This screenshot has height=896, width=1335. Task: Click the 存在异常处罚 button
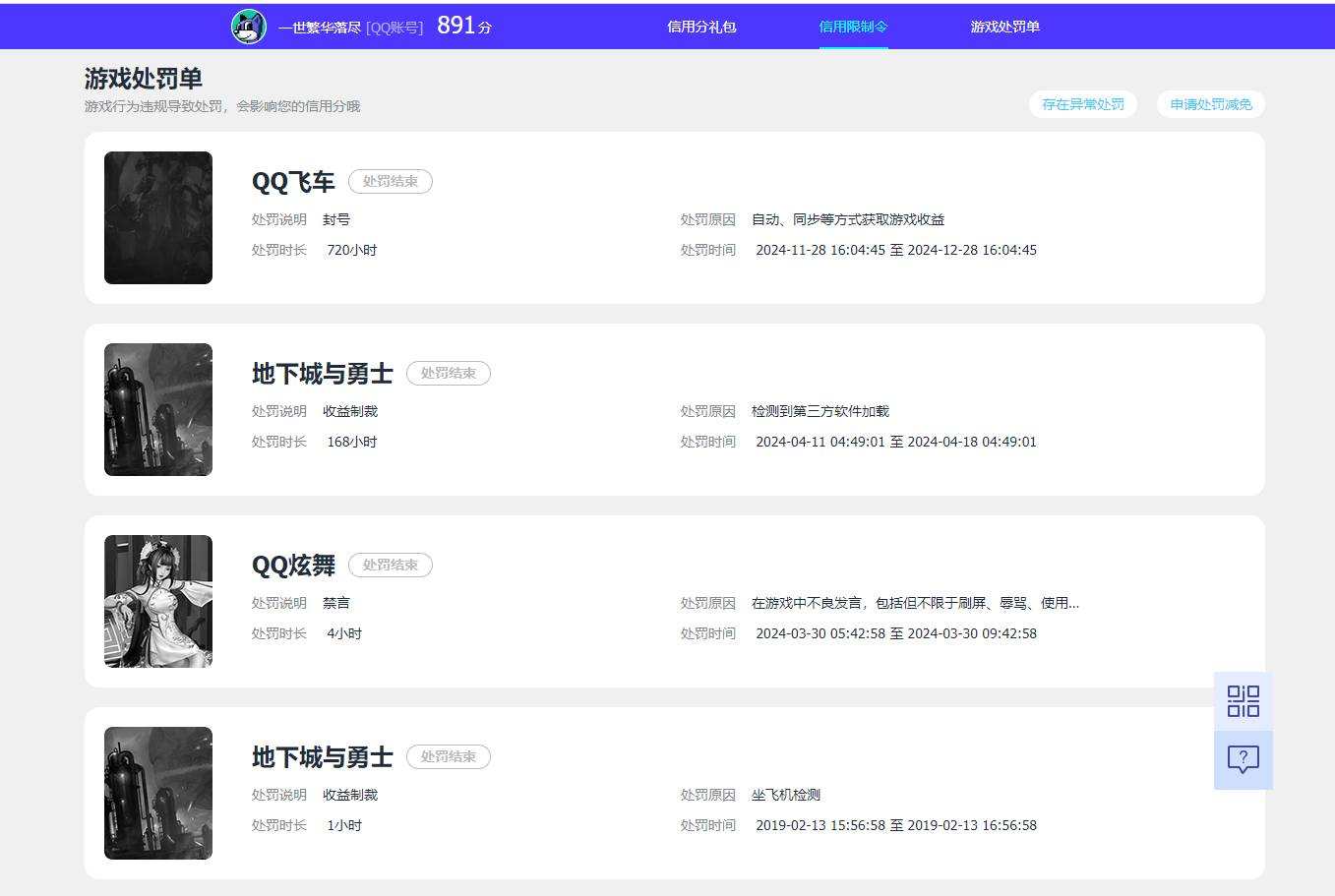[1083, 104]
